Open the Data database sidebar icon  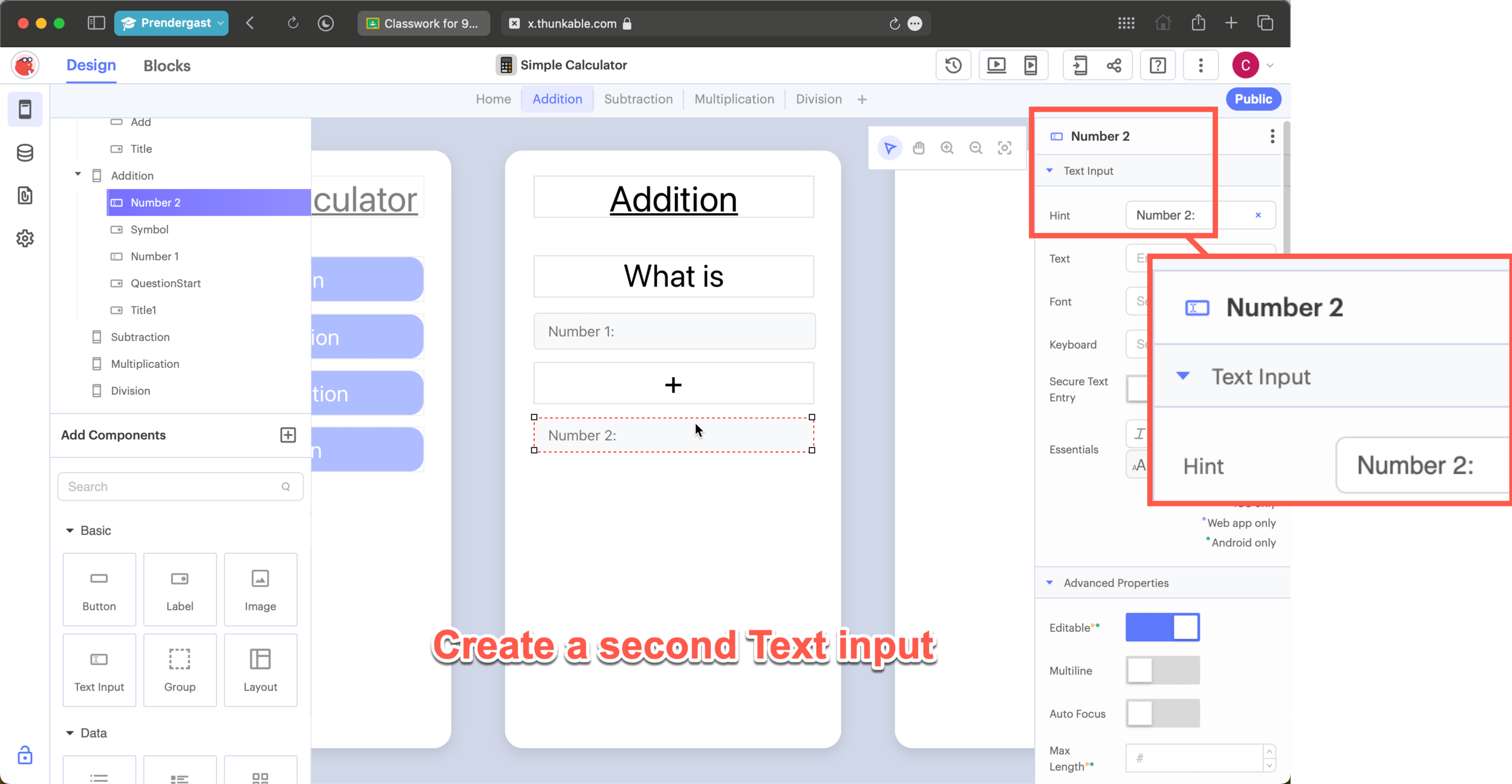(25, 153)
